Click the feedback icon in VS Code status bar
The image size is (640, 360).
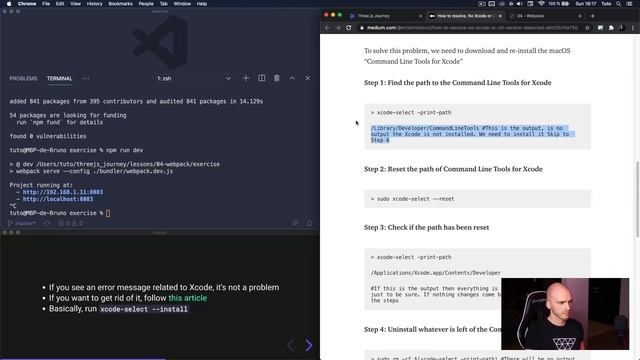295,223
